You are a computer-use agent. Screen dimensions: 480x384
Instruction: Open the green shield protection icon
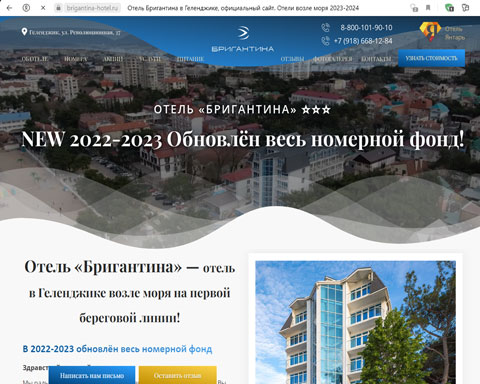tap(449, 8)
